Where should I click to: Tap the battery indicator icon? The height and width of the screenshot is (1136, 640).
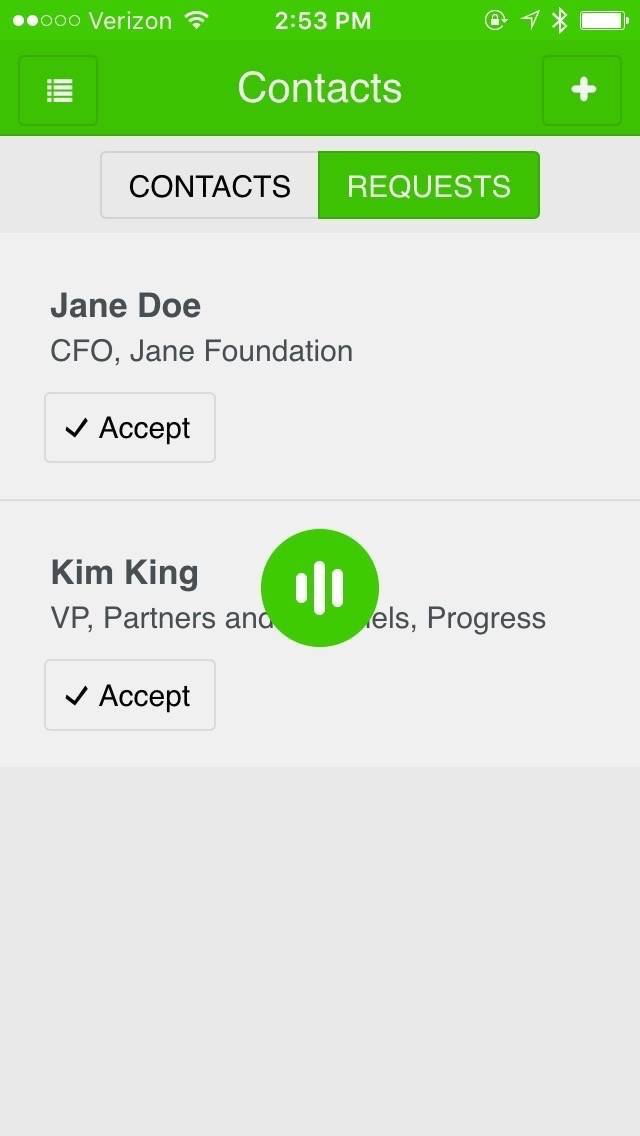(603, 20)
